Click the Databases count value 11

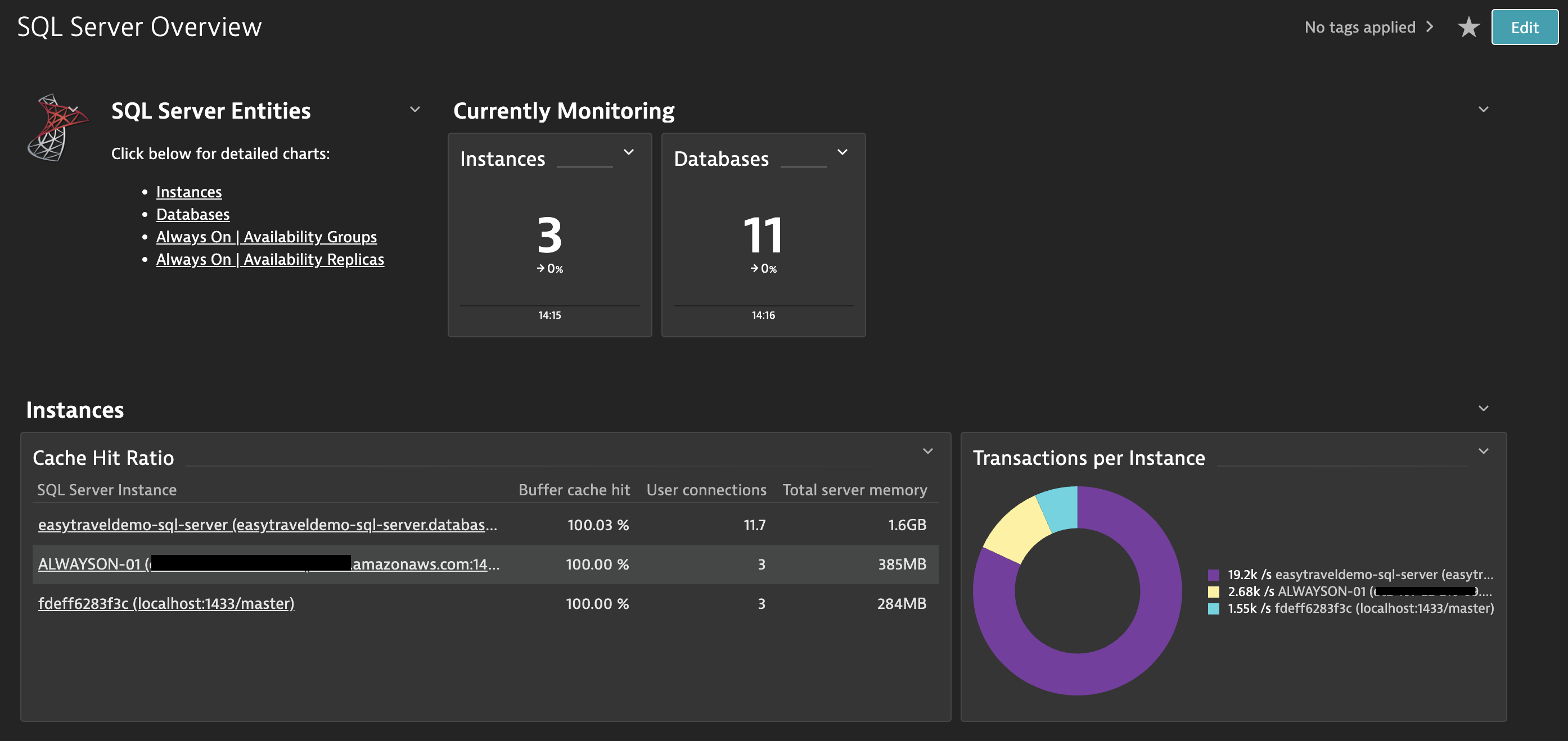pos(763,236)
